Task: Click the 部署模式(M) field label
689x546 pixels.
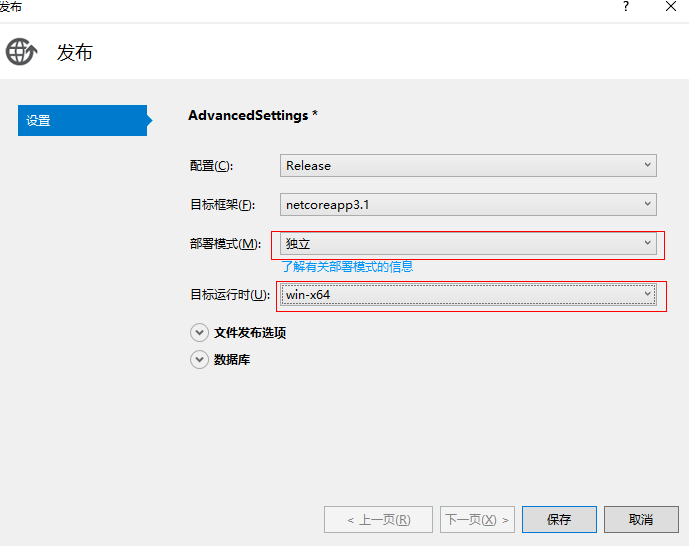Action: point(224,244)
